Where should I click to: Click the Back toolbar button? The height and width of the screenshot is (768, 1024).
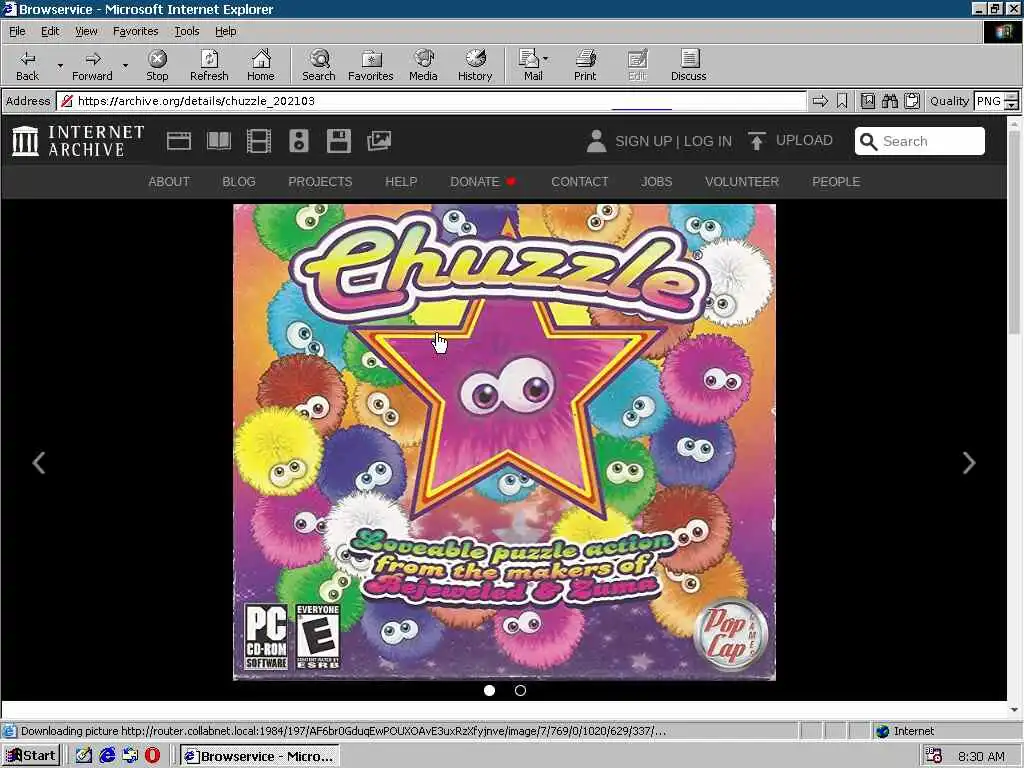pos(27,65)
